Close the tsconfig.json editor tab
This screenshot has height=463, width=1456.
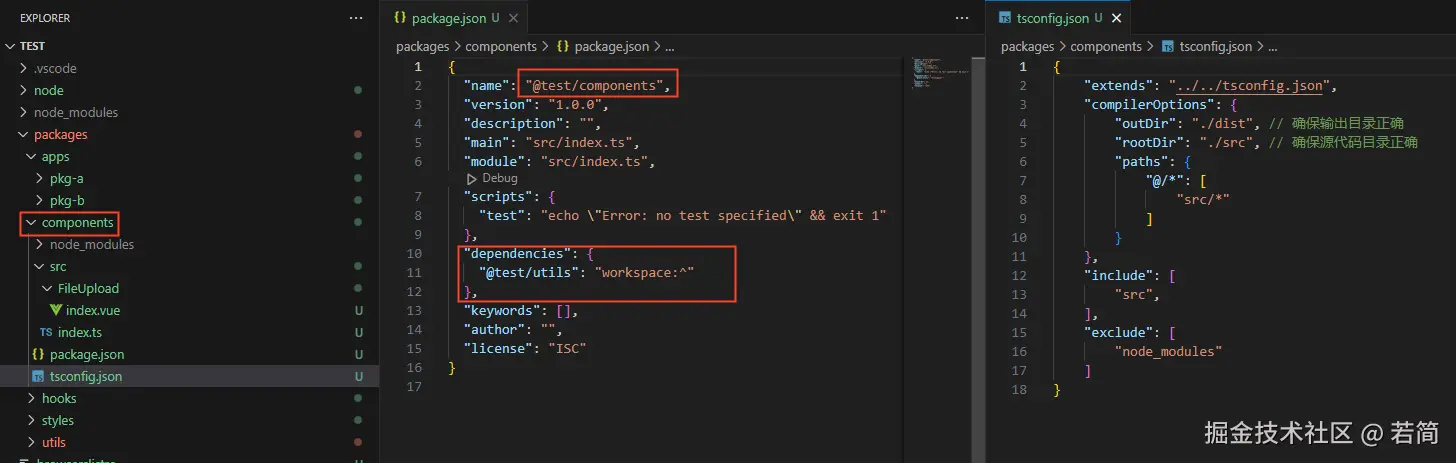(1117, 18)
